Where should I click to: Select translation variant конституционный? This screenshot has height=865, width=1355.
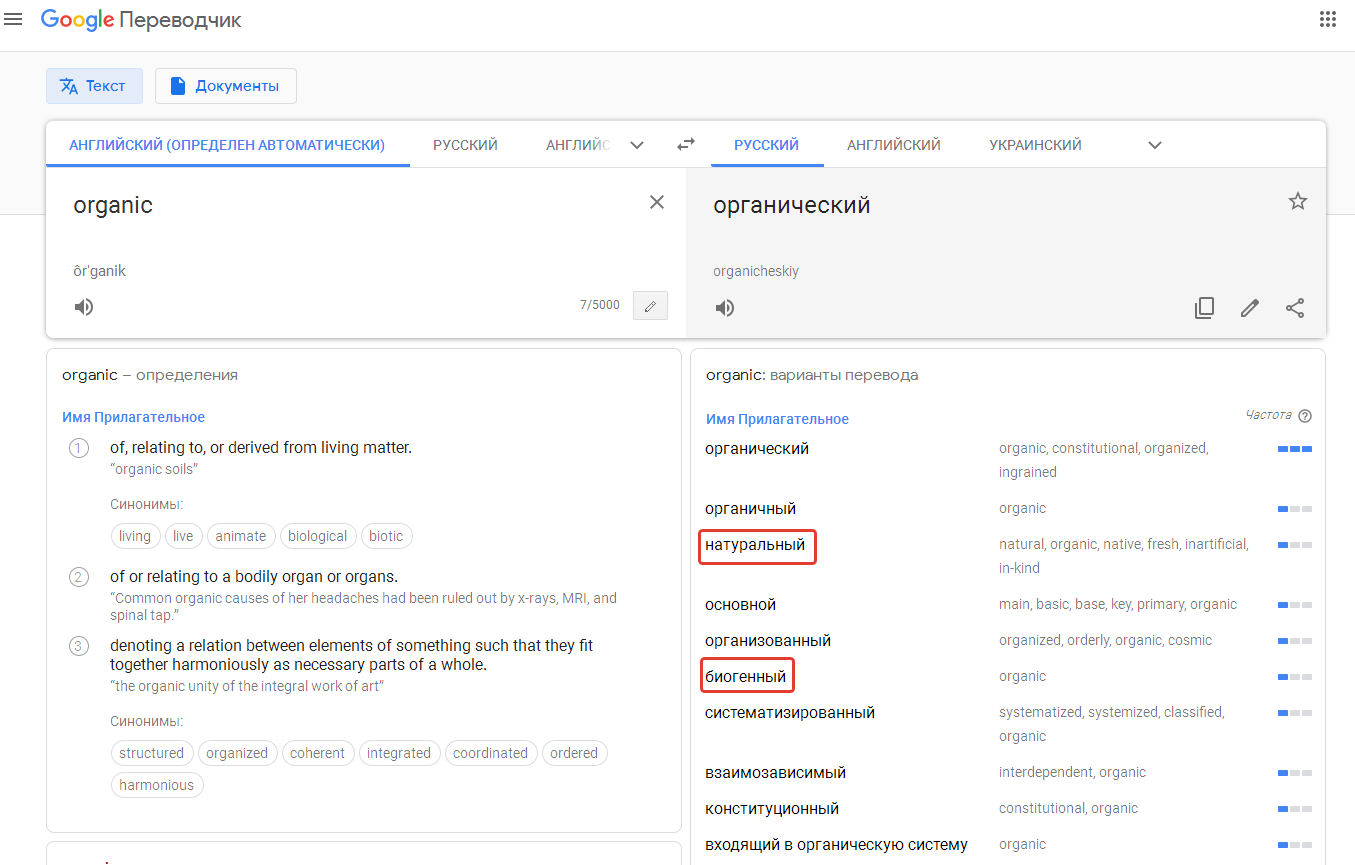click(772, 809)
